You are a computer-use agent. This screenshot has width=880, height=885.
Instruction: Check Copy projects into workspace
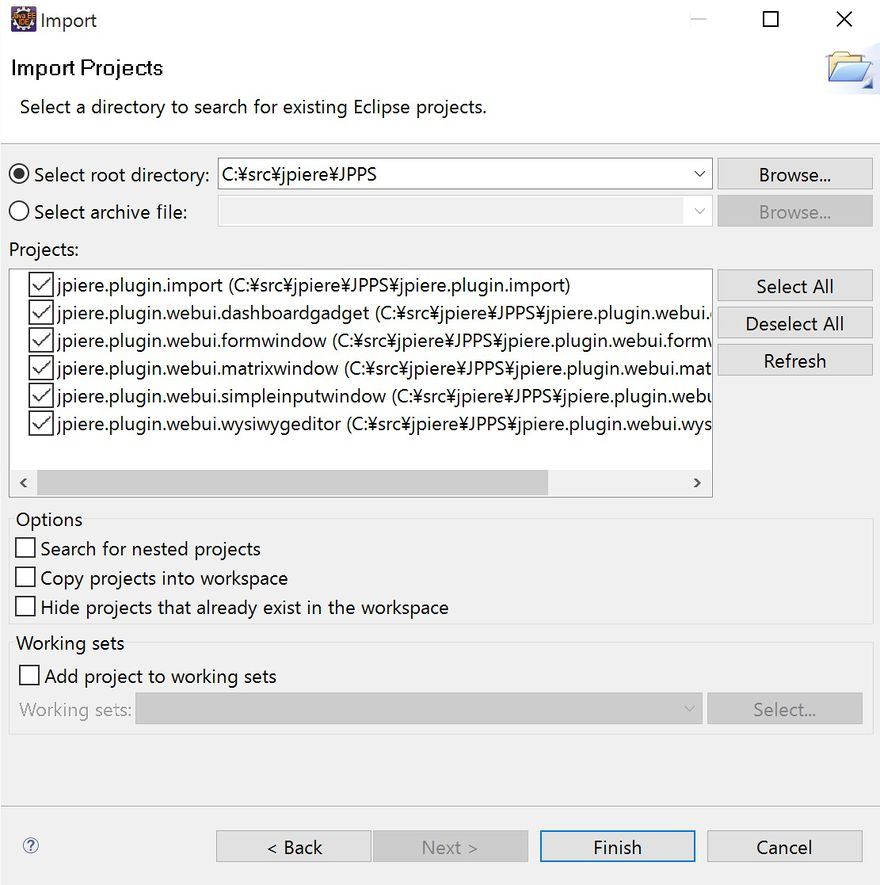coord(26,577)
